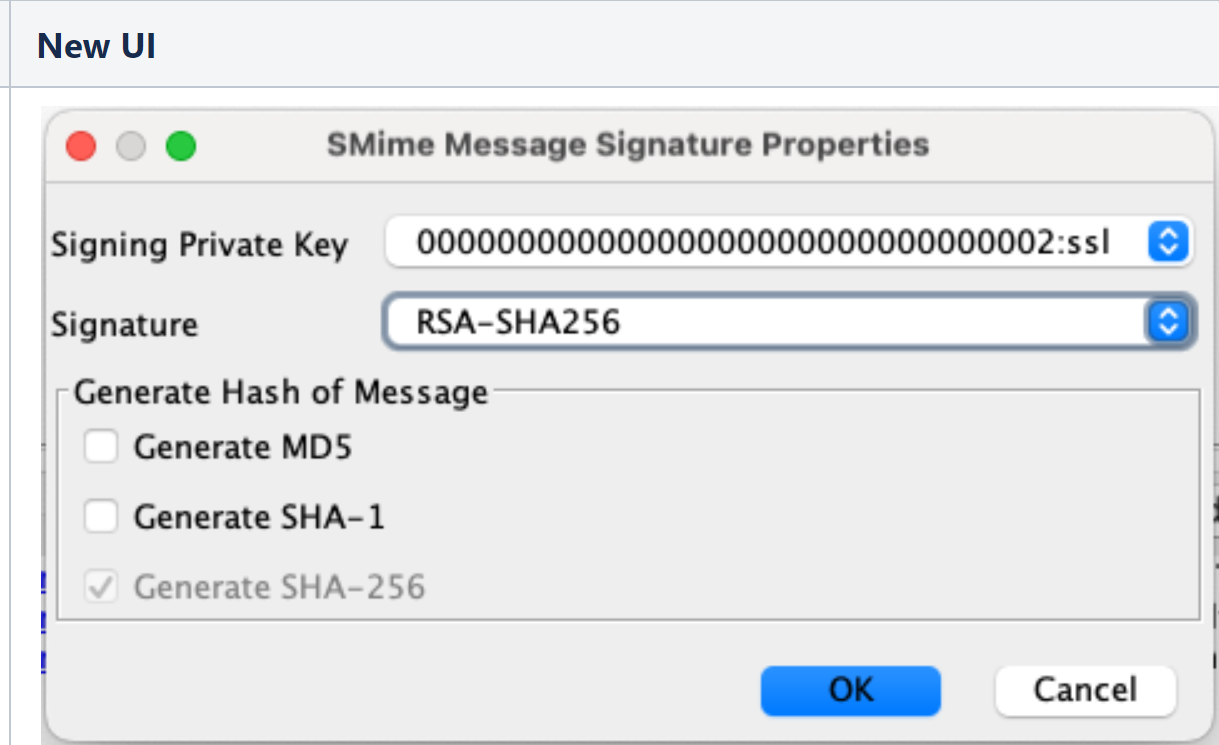Viewport: 1219px width, 745px height.
Task: Open the key list showing 00000000000000000000000000000002:ssl
Action: tap(765, 242)
